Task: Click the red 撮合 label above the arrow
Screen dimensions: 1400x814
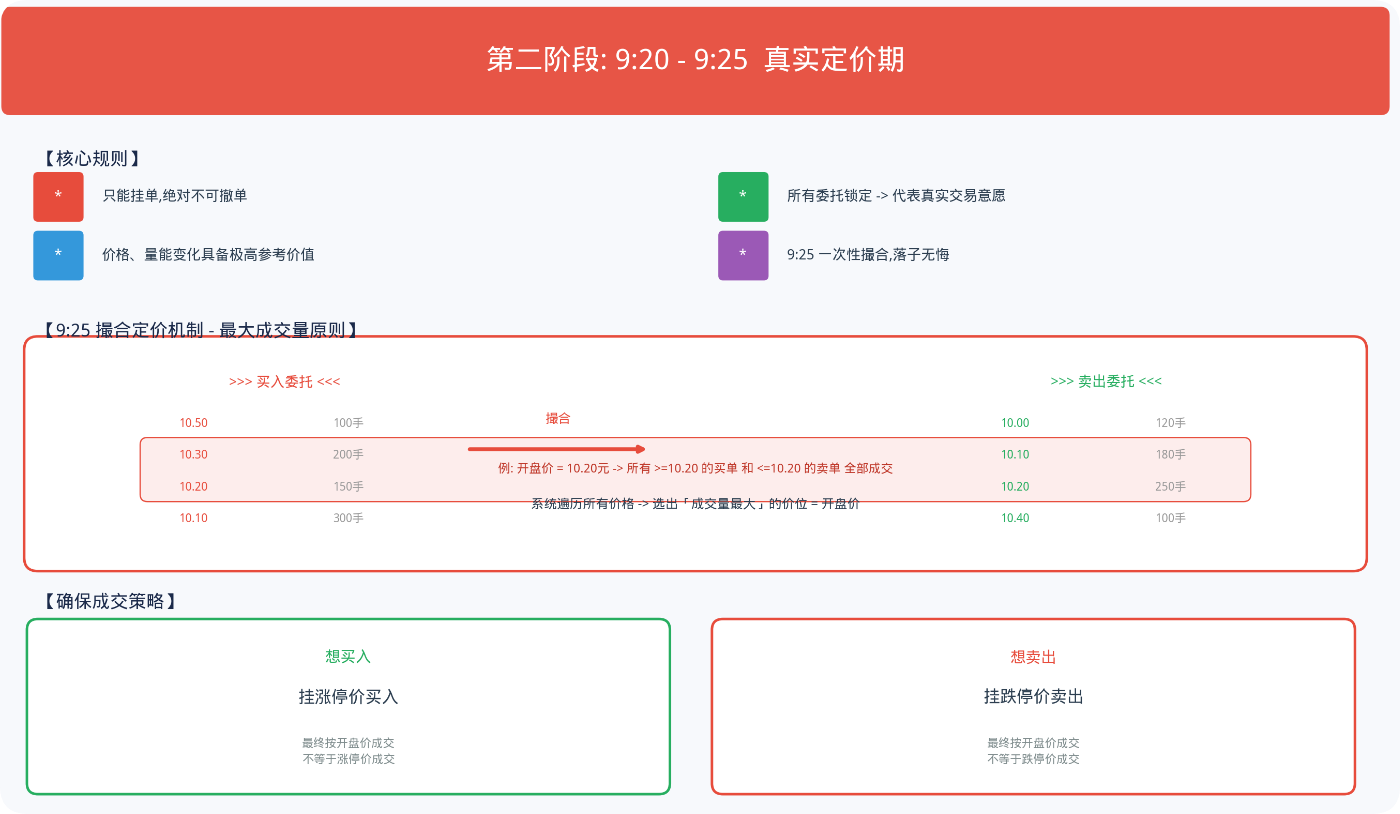Action: (x=558, y=419)
